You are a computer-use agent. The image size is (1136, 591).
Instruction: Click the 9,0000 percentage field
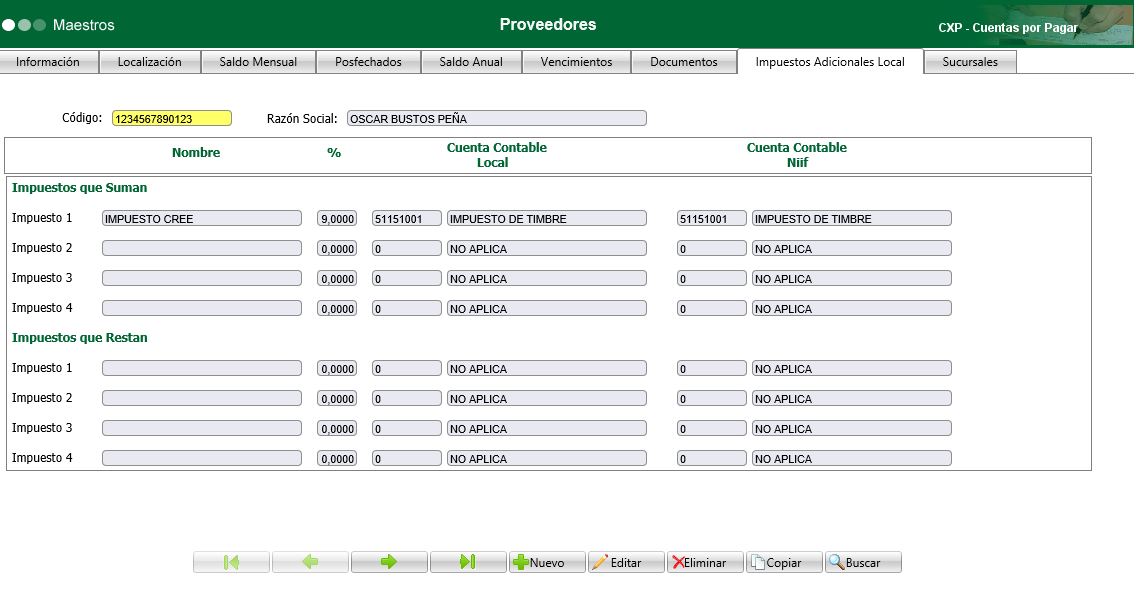pos(337,218)
